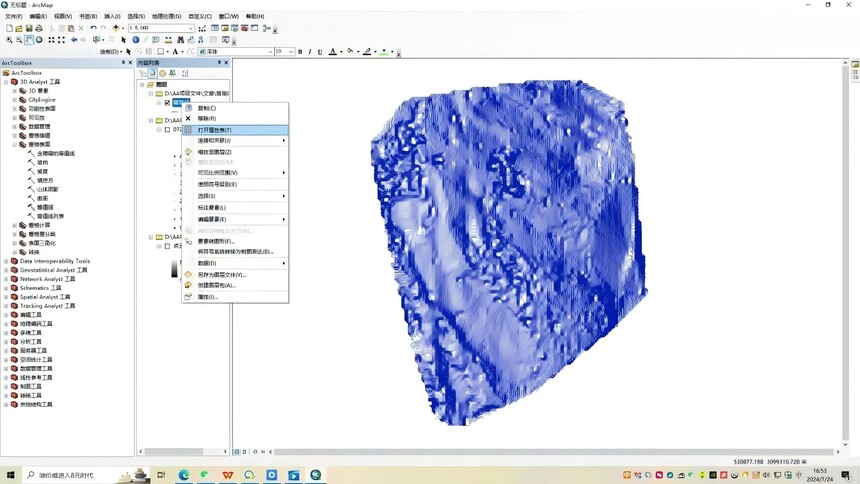Click the Add Data icon
860x484 pixels.
tap(116, 28)
